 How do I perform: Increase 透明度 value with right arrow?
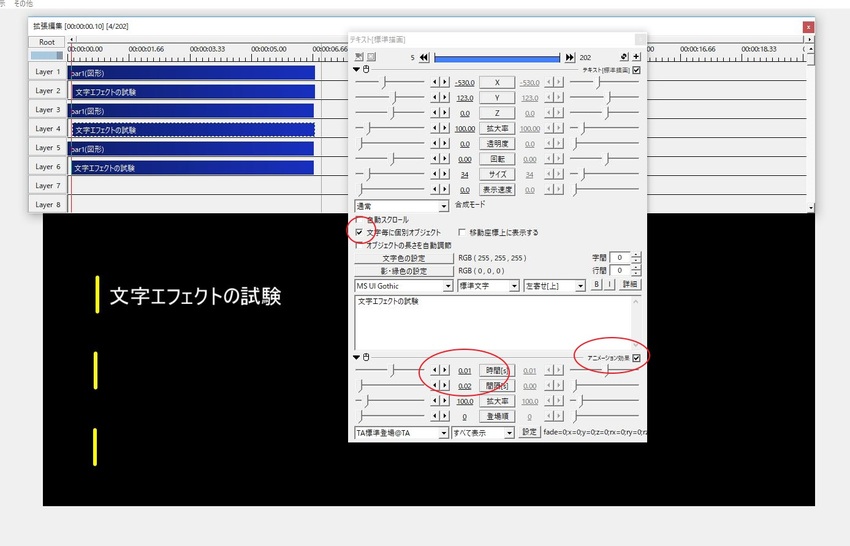445,144
